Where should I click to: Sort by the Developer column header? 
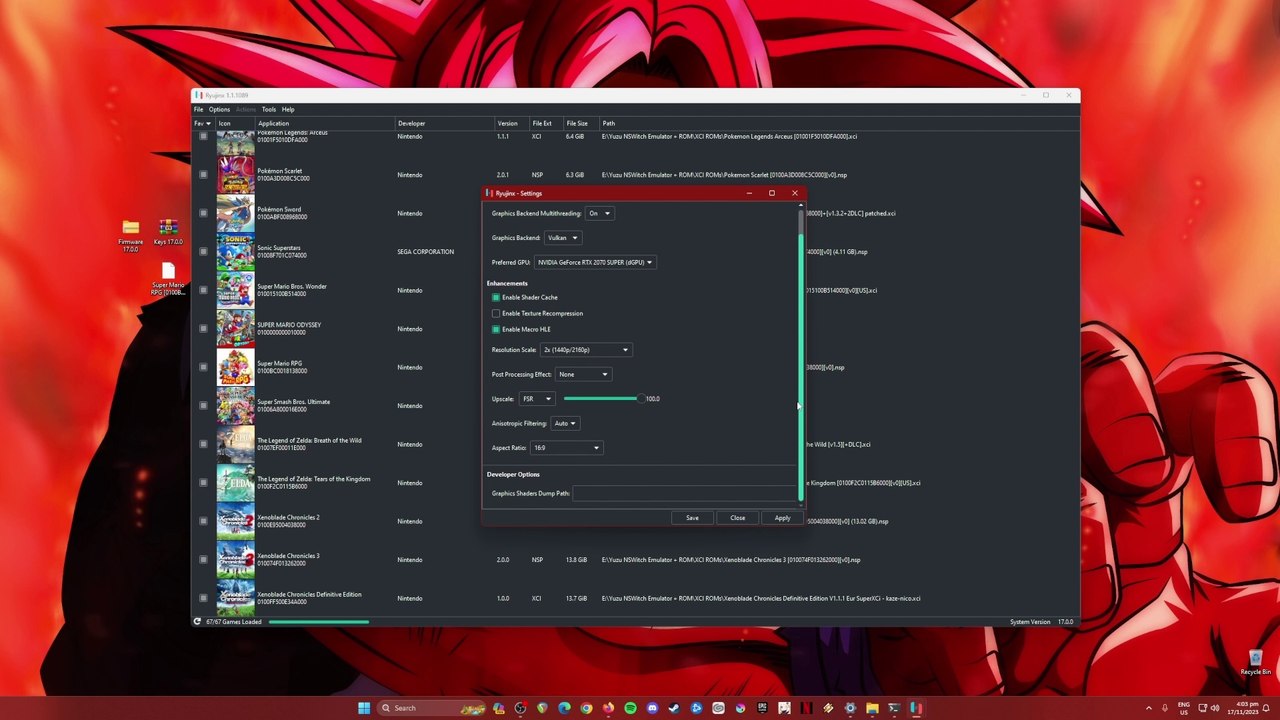pos(444,123)
